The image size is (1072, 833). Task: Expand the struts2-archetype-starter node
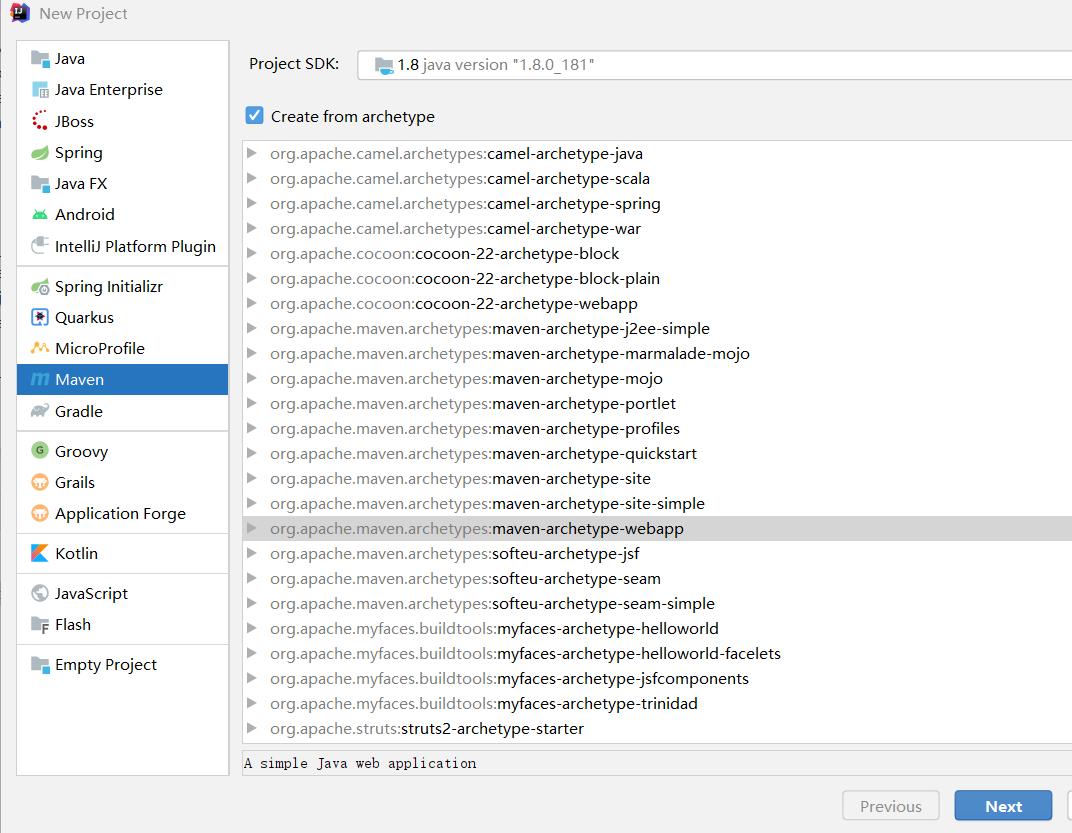pos(252,728)
